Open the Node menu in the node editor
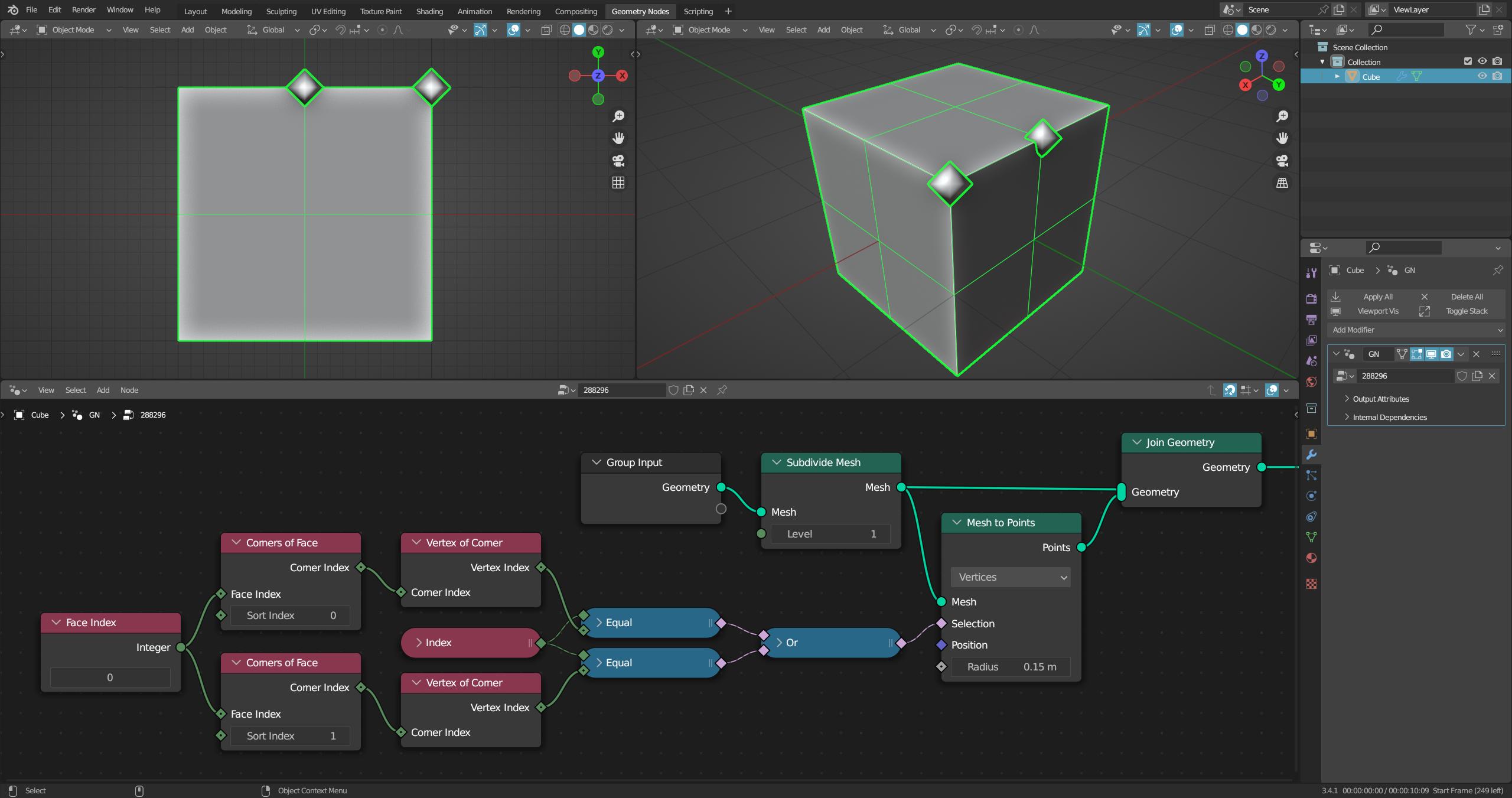 pos(129,390)
